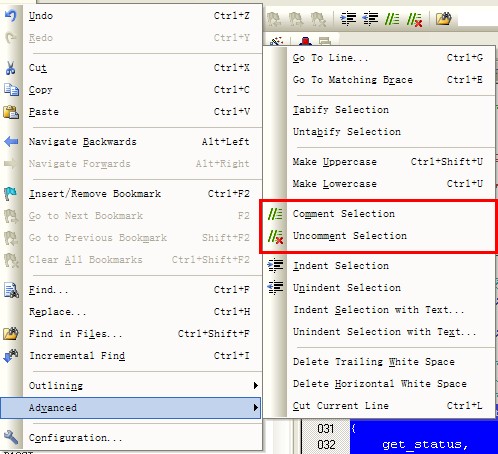
Task: Click the Uncomment Selection toolbar icon
Action: pyautogui.click(x=414, y=19)
